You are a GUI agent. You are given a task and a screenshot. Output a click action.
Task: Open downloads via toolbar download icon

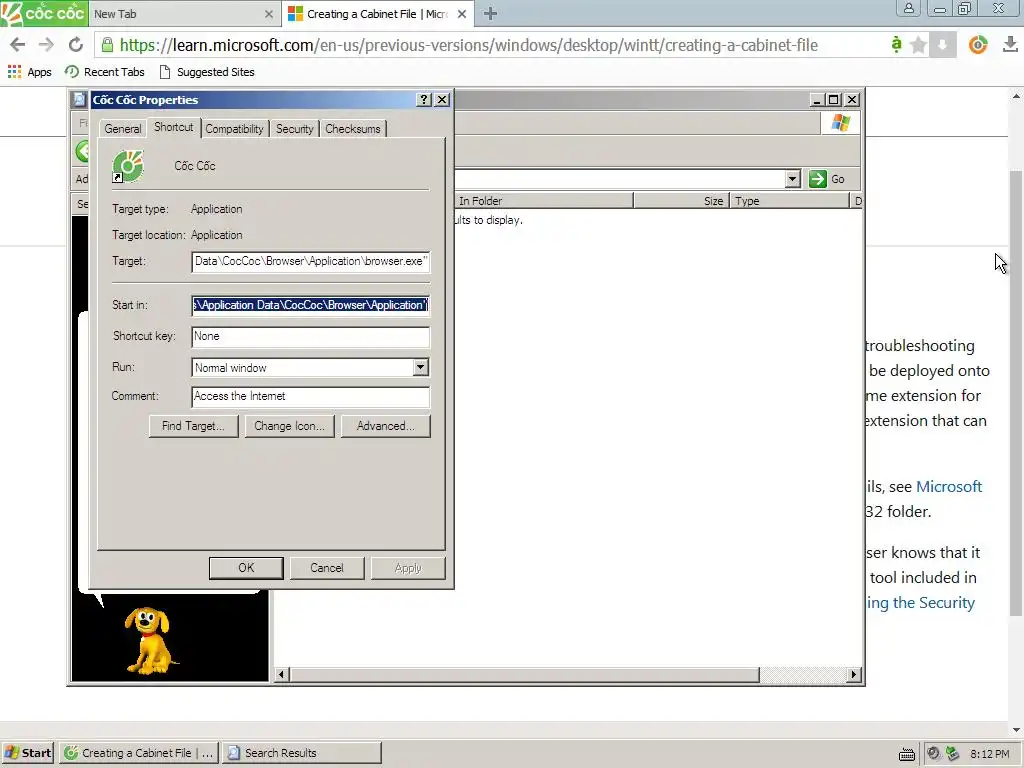[x=1010, y=44]
